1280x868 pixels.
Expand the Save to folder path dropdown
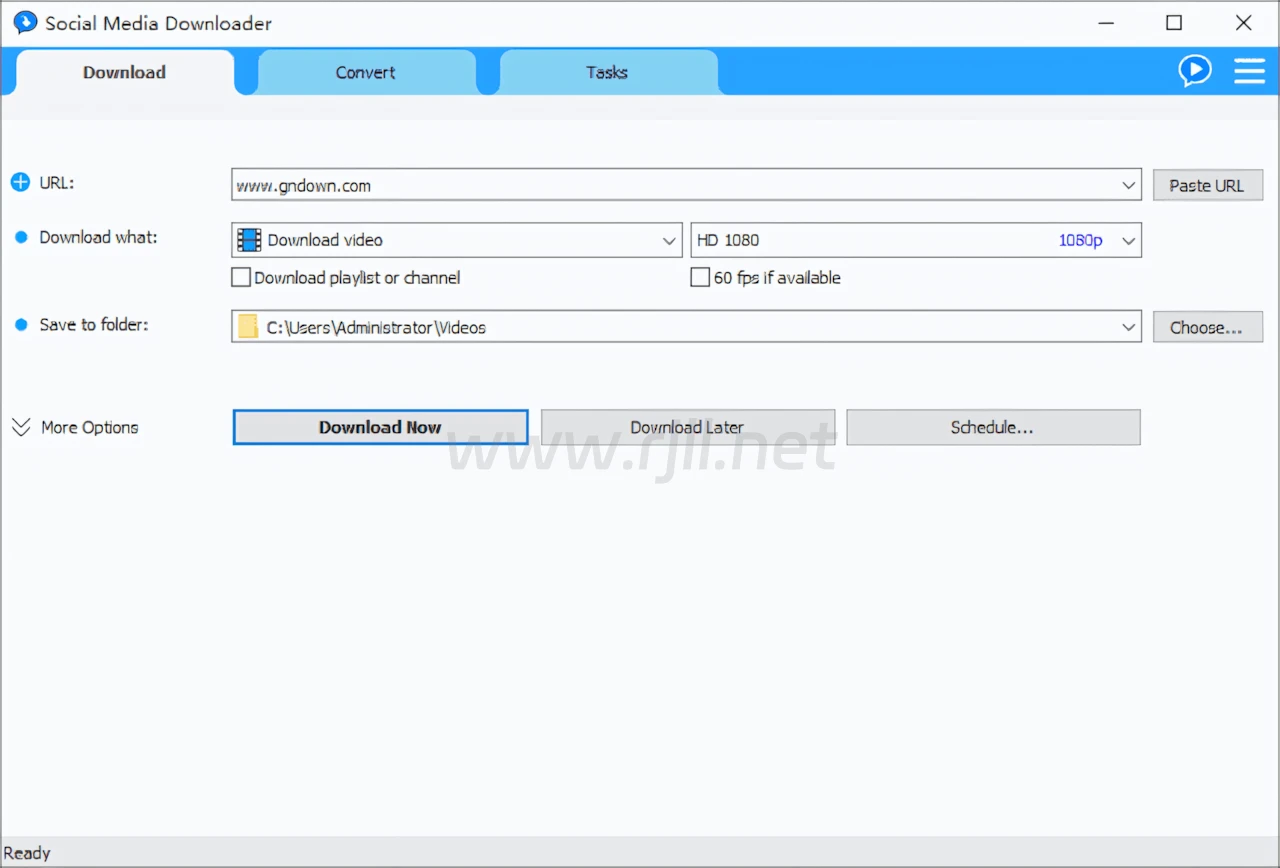click(1128, 327)
